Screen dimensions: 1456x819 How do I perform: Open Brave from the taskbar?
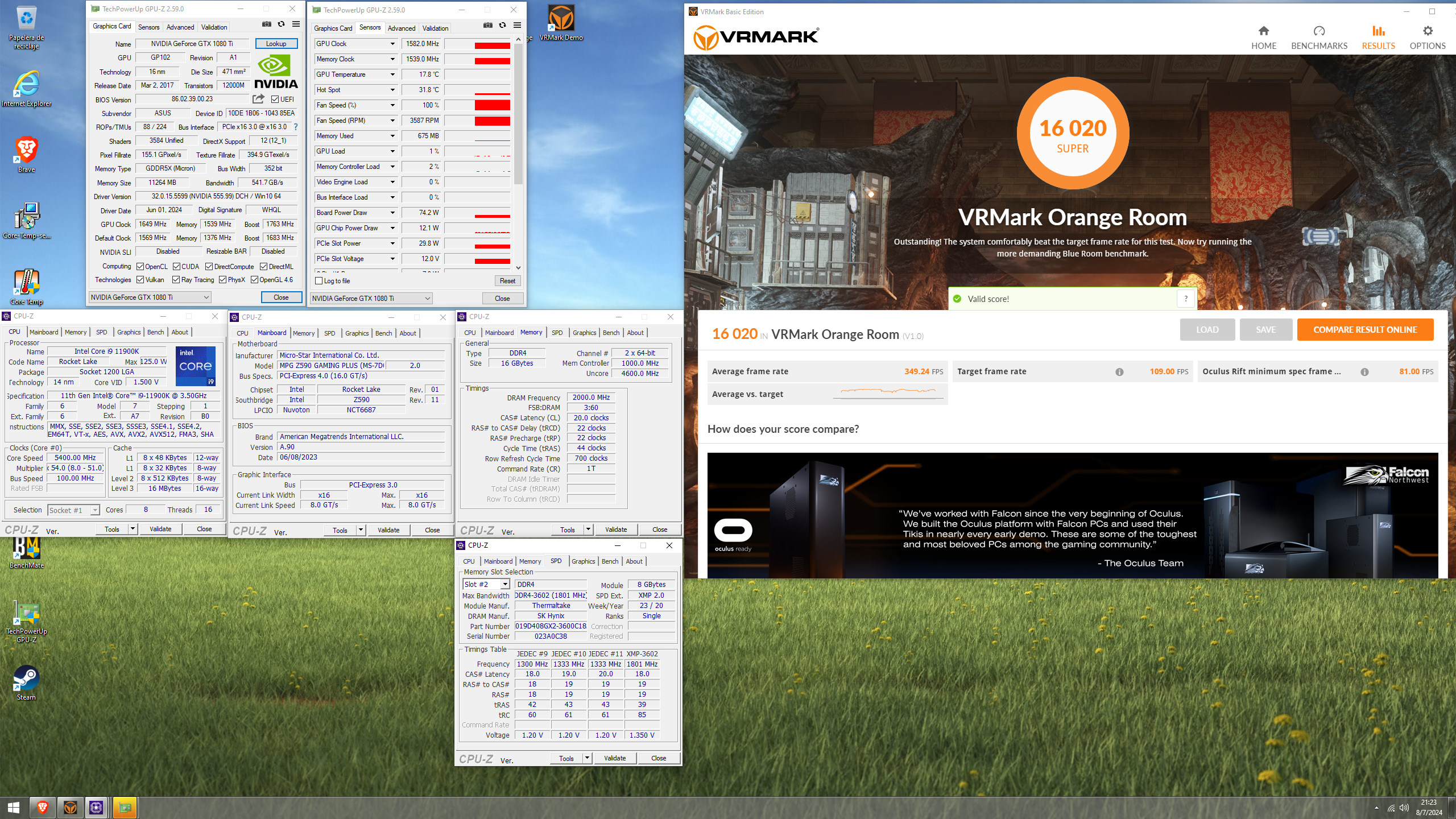tap(42, 808)
